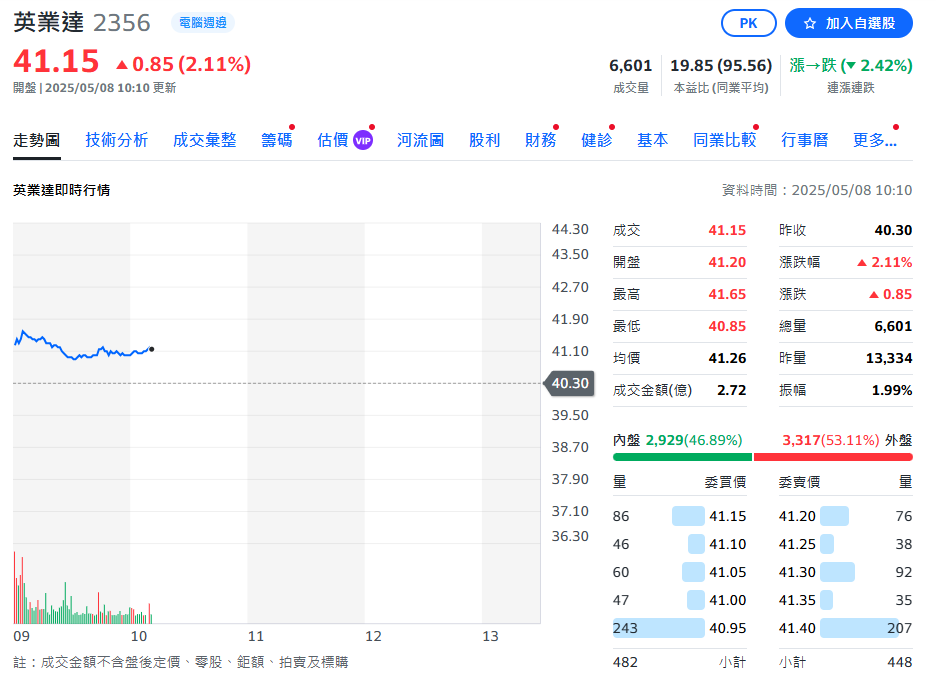
Task: Click the green 內盤 ratio bar
Action: pos(682,457)
